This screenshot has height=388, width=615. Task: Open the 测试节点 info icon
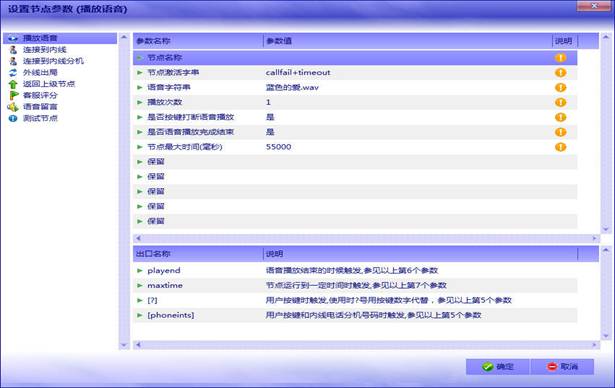[13, 118]
